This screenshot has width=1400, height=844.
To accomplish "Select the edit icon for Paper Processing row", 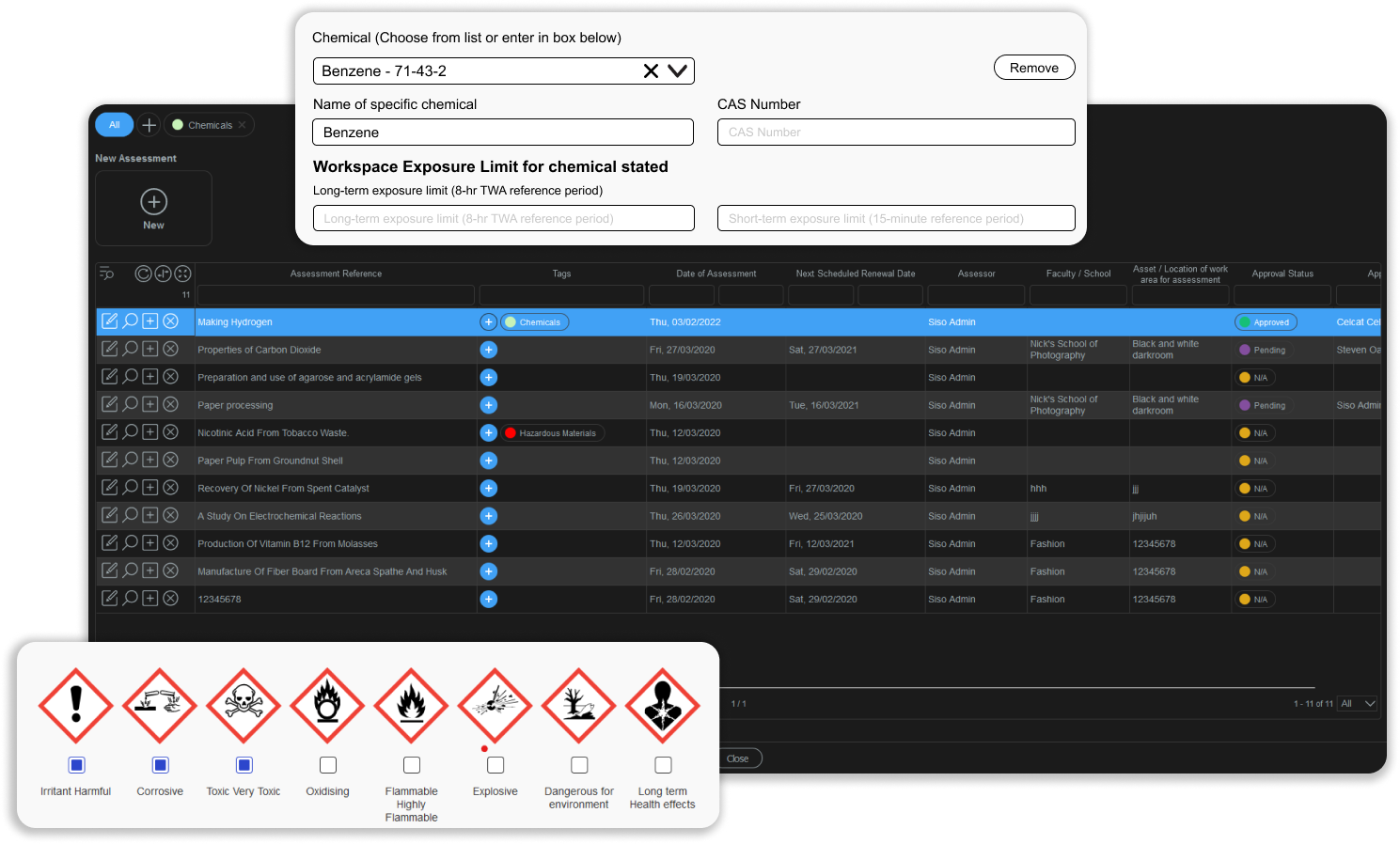I will point(110,404).
